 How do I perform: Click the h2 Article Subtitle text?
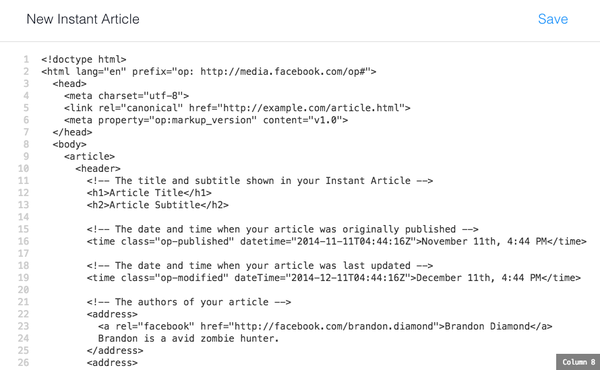click(158, 205)
